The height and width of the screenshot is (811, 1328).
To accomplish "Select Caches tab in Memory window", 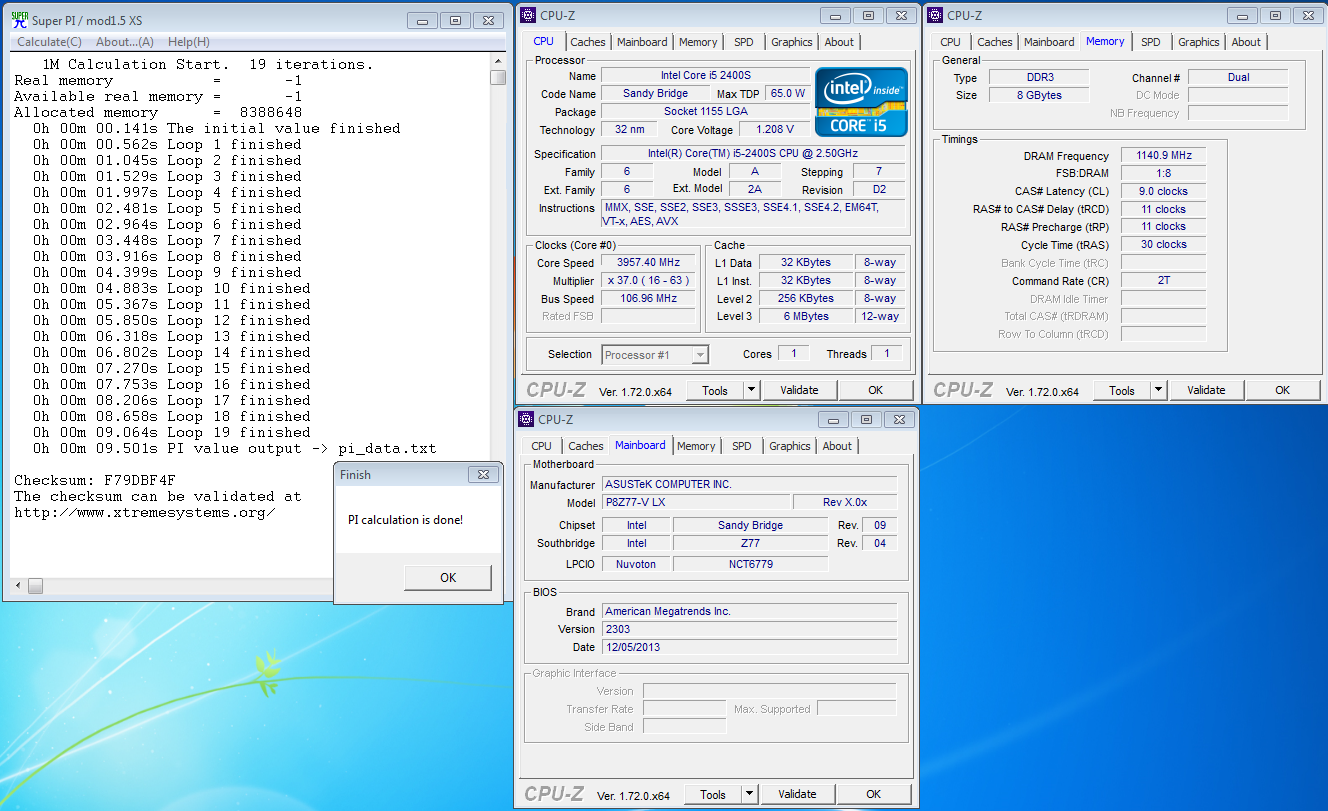I will click(x=995, y=42).
